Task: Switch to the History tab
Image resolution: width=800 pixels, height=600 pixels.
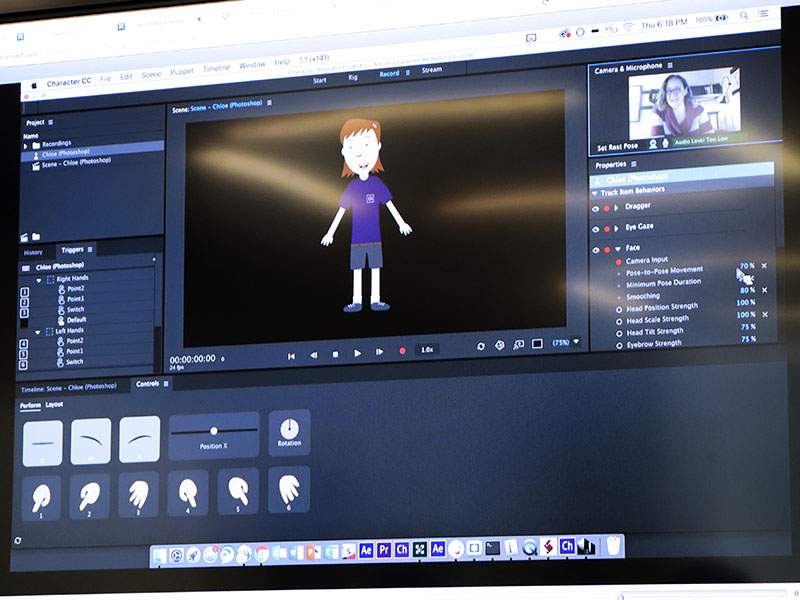Action: click(x=33, y=253)
